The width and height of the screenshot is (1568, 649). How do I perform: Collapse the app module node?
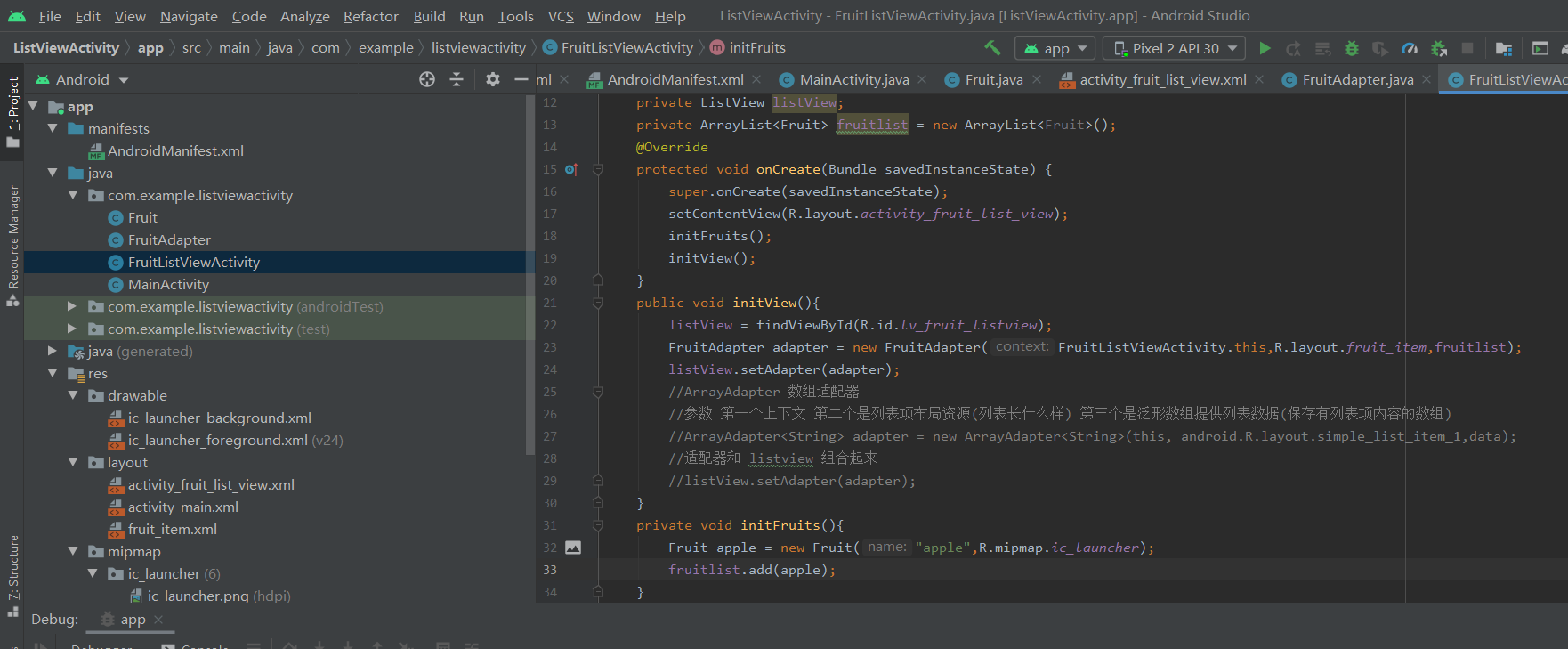click(34, 106)
